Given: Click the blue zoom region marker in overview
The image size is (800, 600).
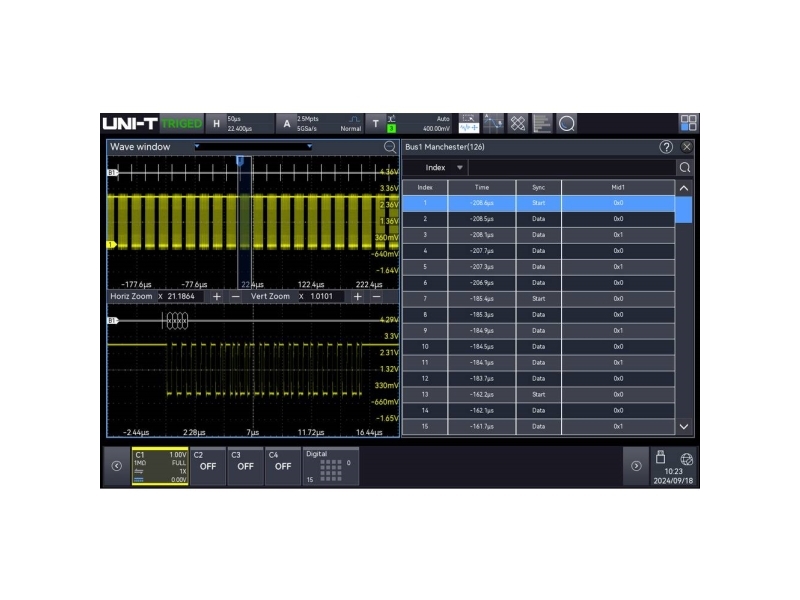Looking at the screenshot, I should click(244, 222).
